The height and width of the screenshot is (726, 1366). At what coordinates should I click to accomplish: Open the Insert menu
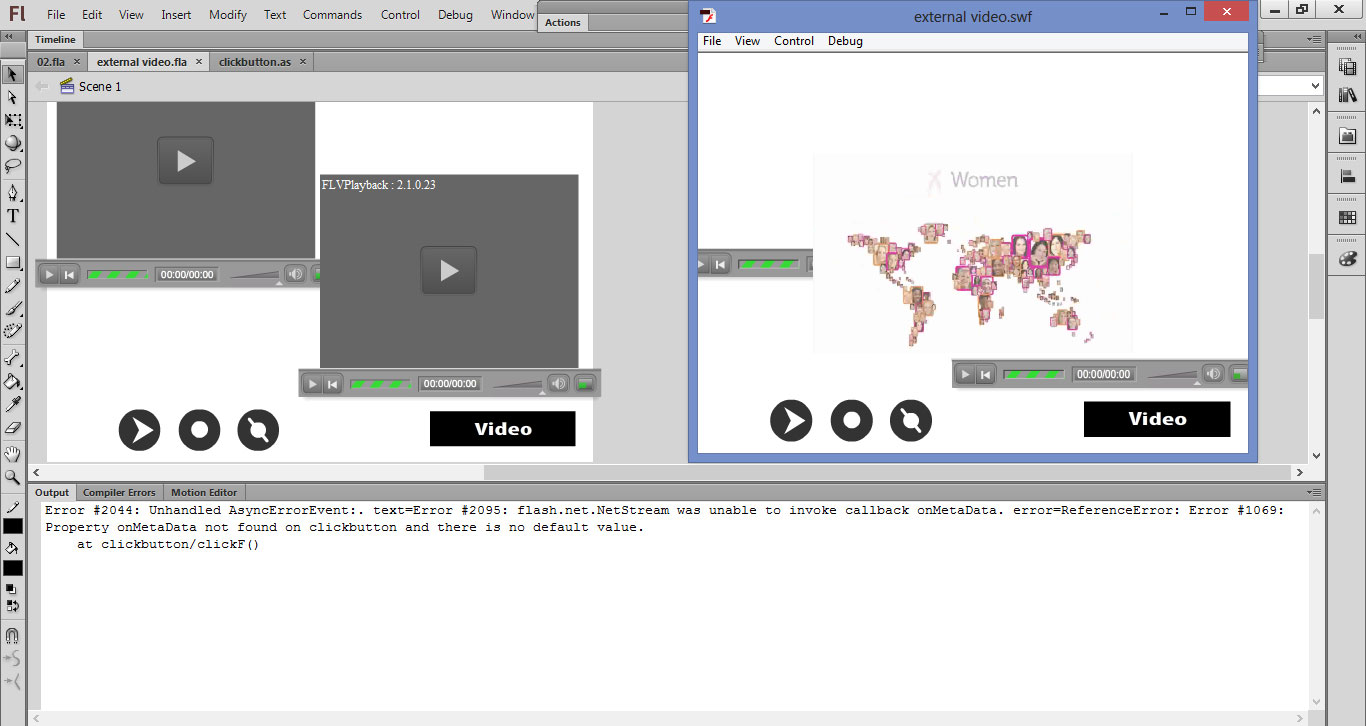pos(176,15)
